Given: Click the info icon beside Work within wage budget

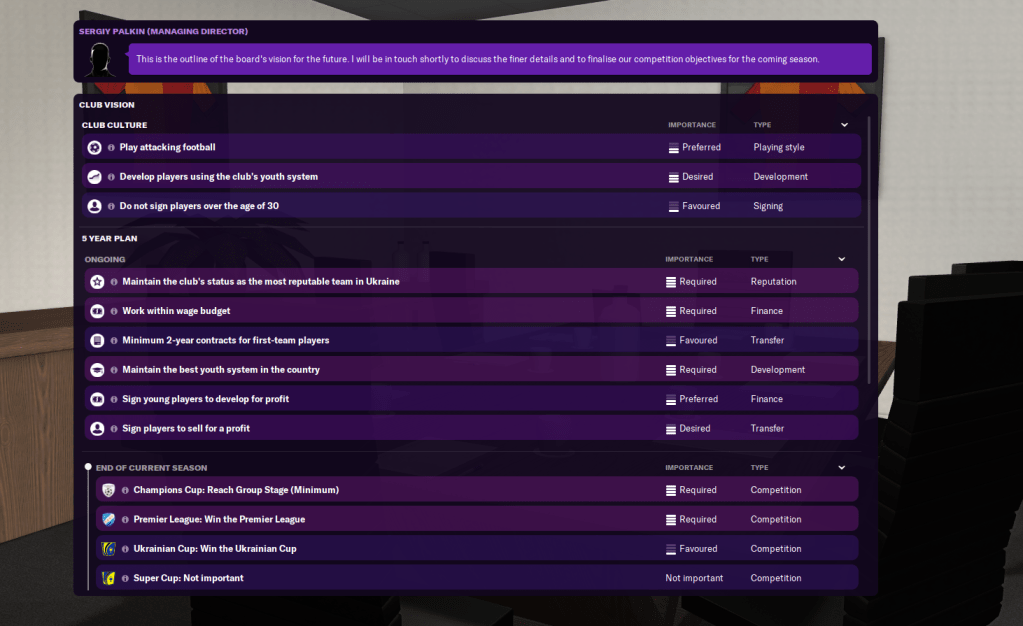Looking at the screenshot, I should (x=114, y=311).
